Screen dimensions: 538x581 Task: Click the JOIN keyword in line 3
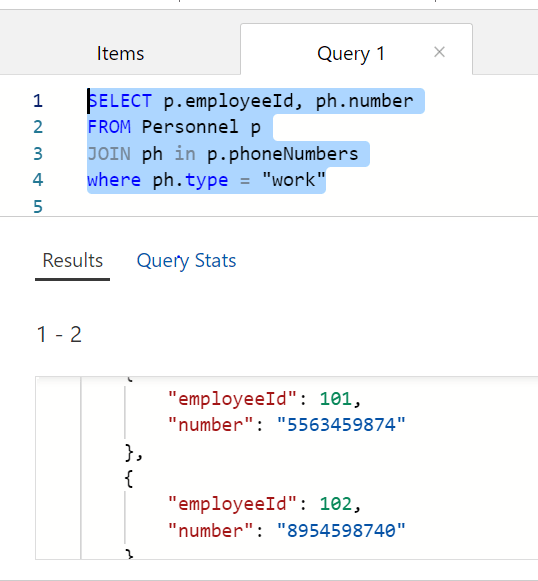click(x=109, y=154)
